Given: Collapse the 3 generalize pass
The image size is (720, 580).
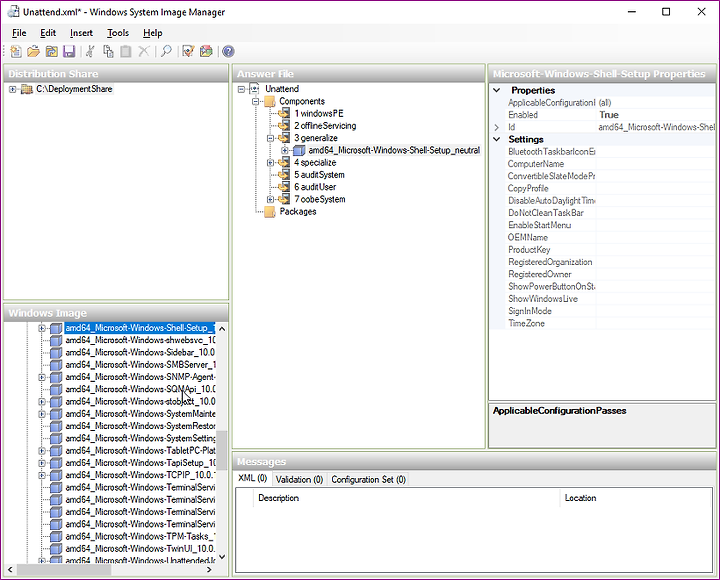Looking at the screenshot, I should point(270,138).
